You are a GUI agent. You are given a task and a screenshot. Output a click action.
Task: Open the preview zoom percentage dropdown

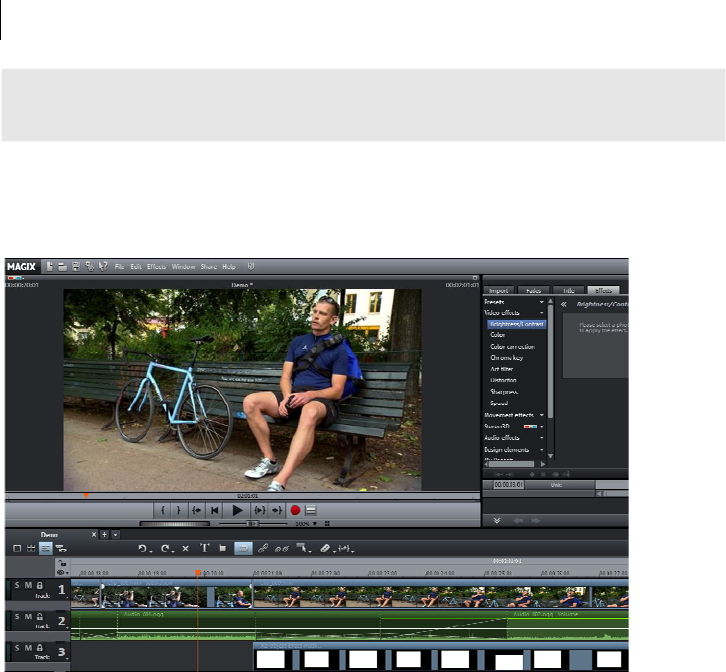[315, 523]
